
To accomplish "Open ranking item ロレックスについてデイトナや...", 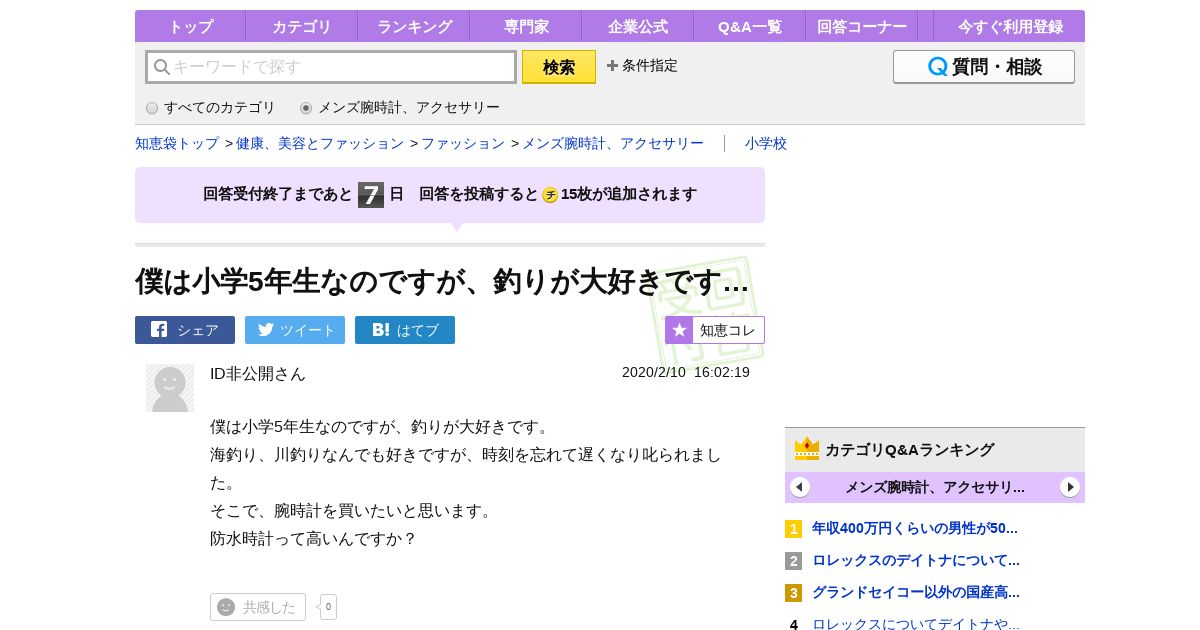I will [916, 624].
